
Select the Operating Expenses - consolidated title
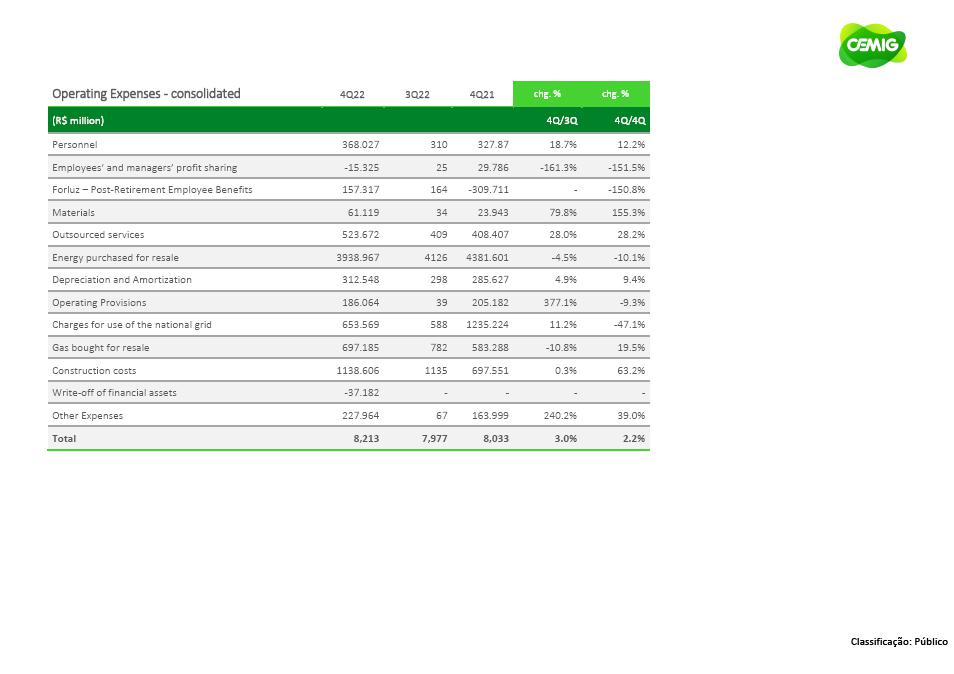(146, 94)
